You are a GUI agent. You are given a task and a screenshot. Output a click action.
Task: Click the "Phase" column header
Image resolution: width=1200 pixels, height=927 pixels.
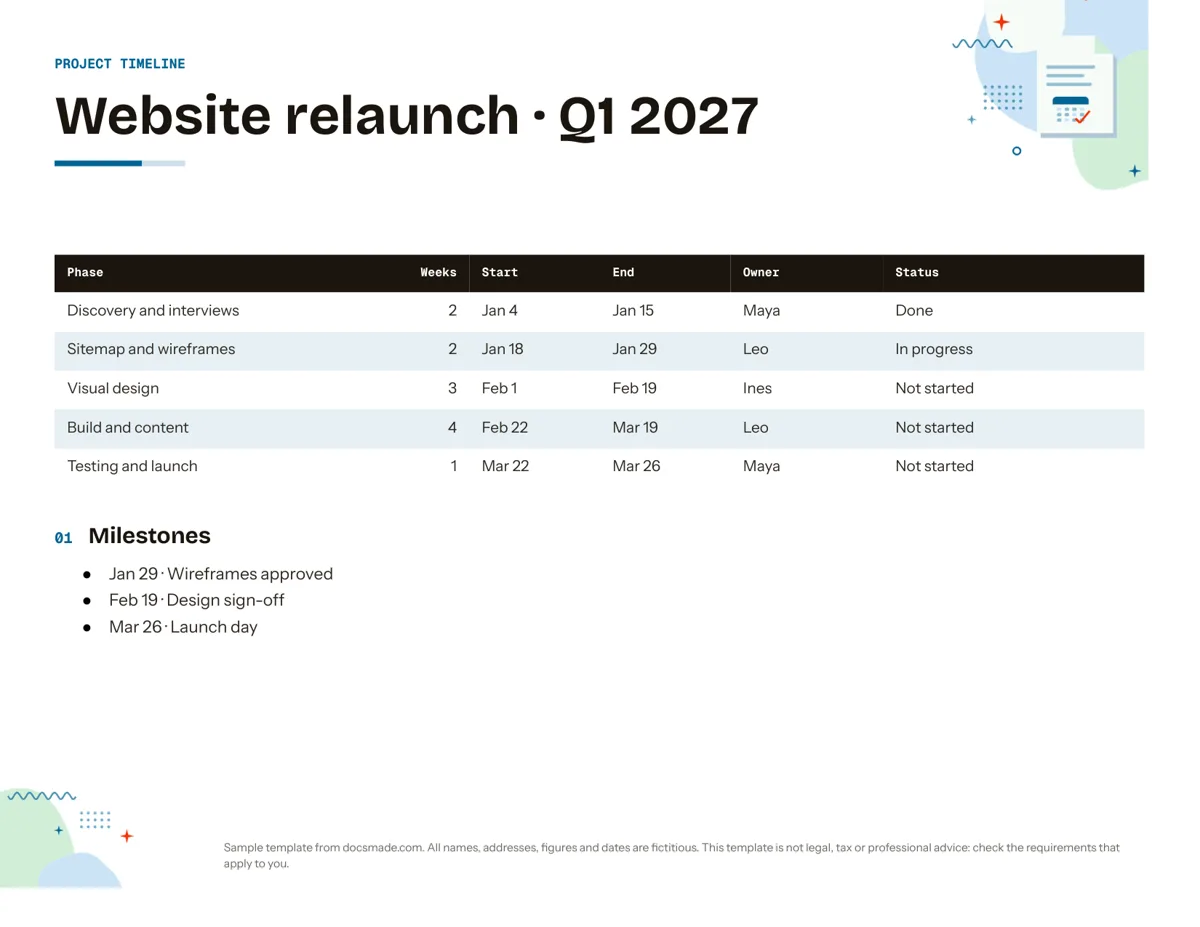pos(85,272)
